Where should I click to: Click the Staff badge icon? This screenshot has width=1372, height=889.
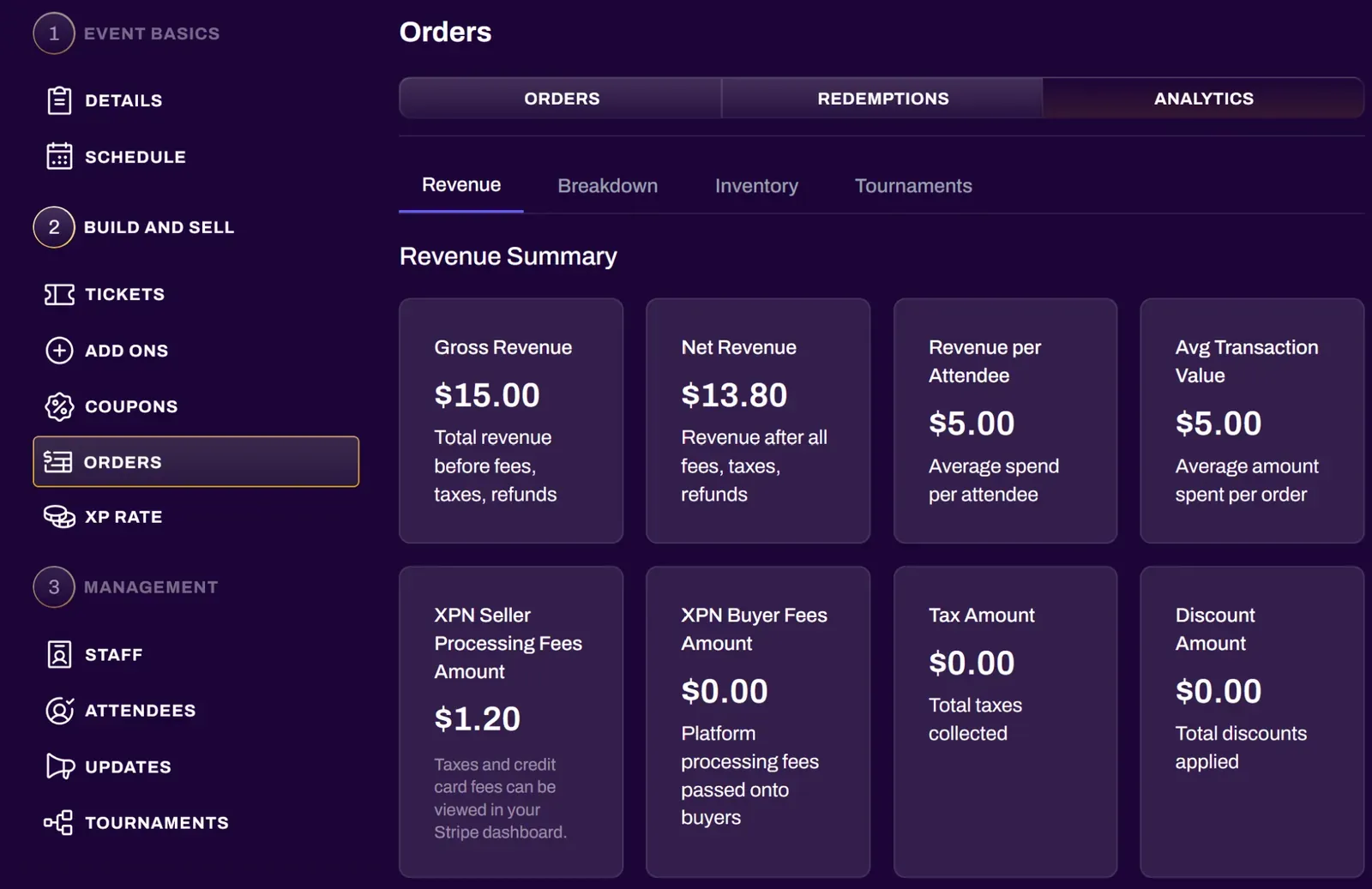pos(59,655)
